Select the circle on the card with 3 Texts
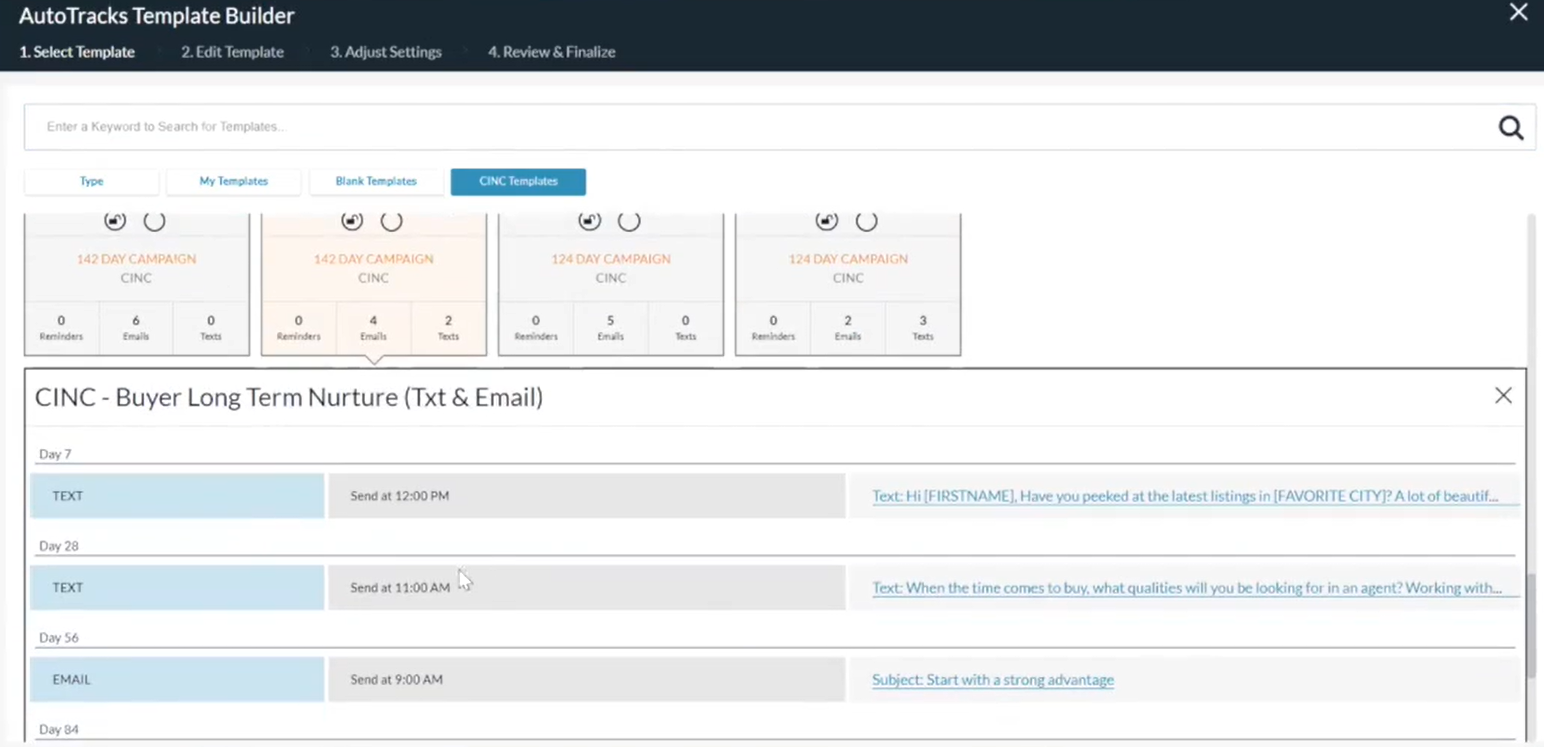This screenshot has width=1544, height=747. (867, 221)
